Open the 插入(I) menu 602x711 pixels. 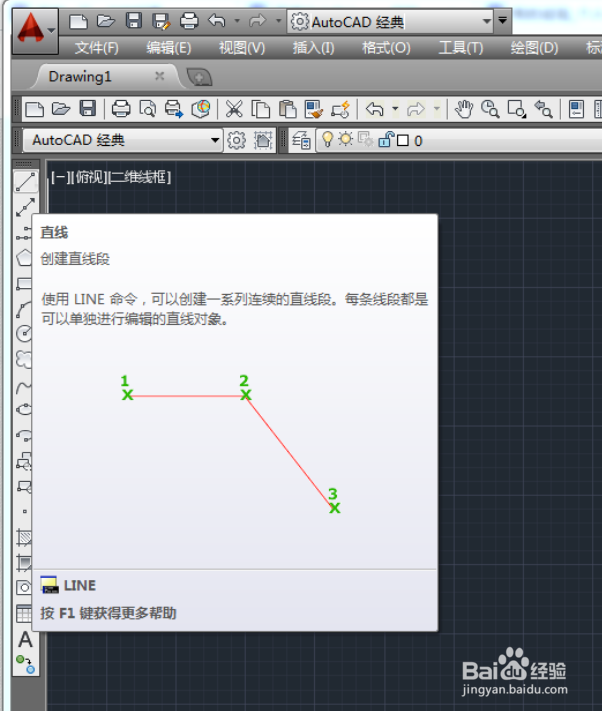coord(313,48)
